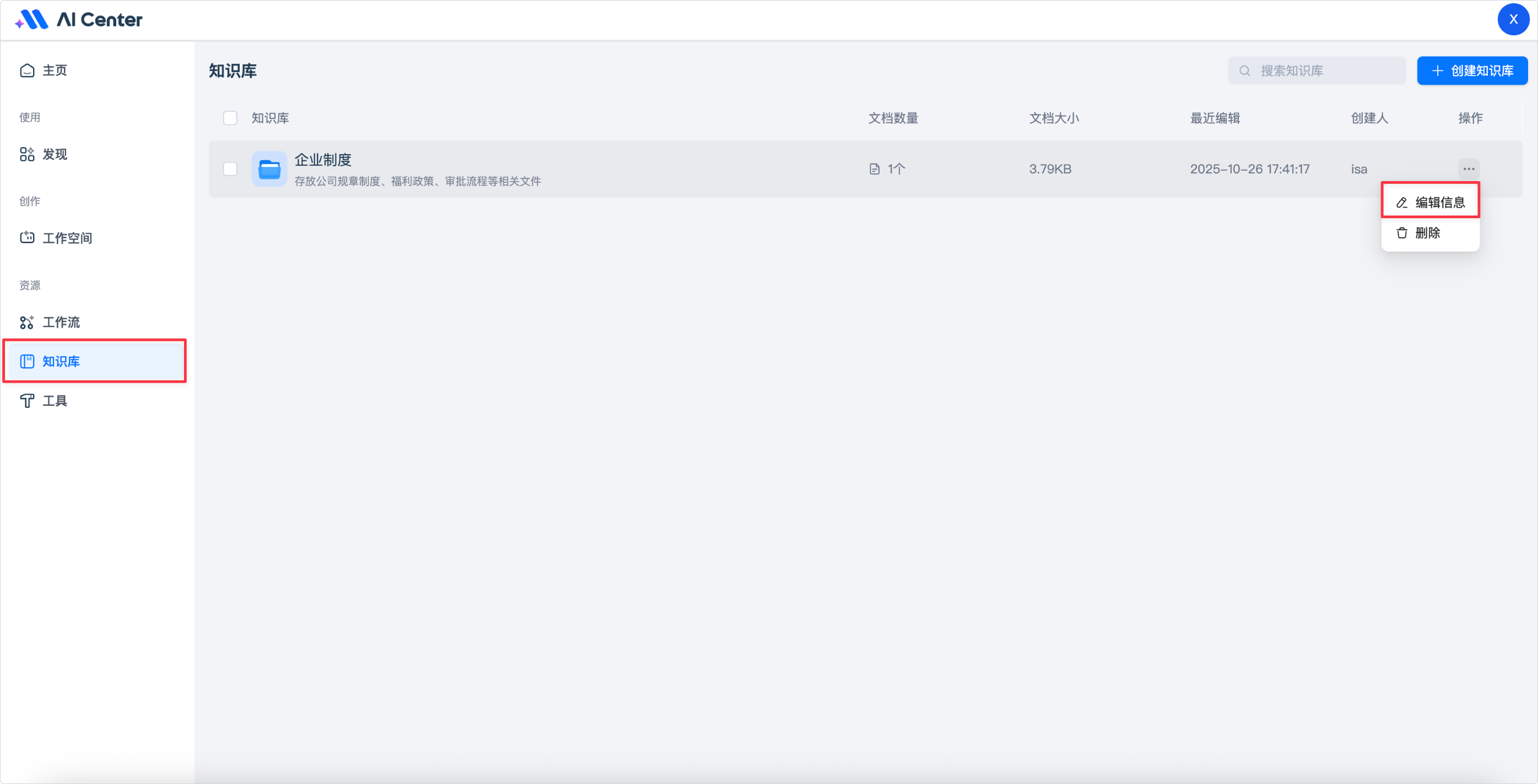This screenshot has width=1538, height=784.
Task: Click the AI Center logo icon
Action: 31,20
